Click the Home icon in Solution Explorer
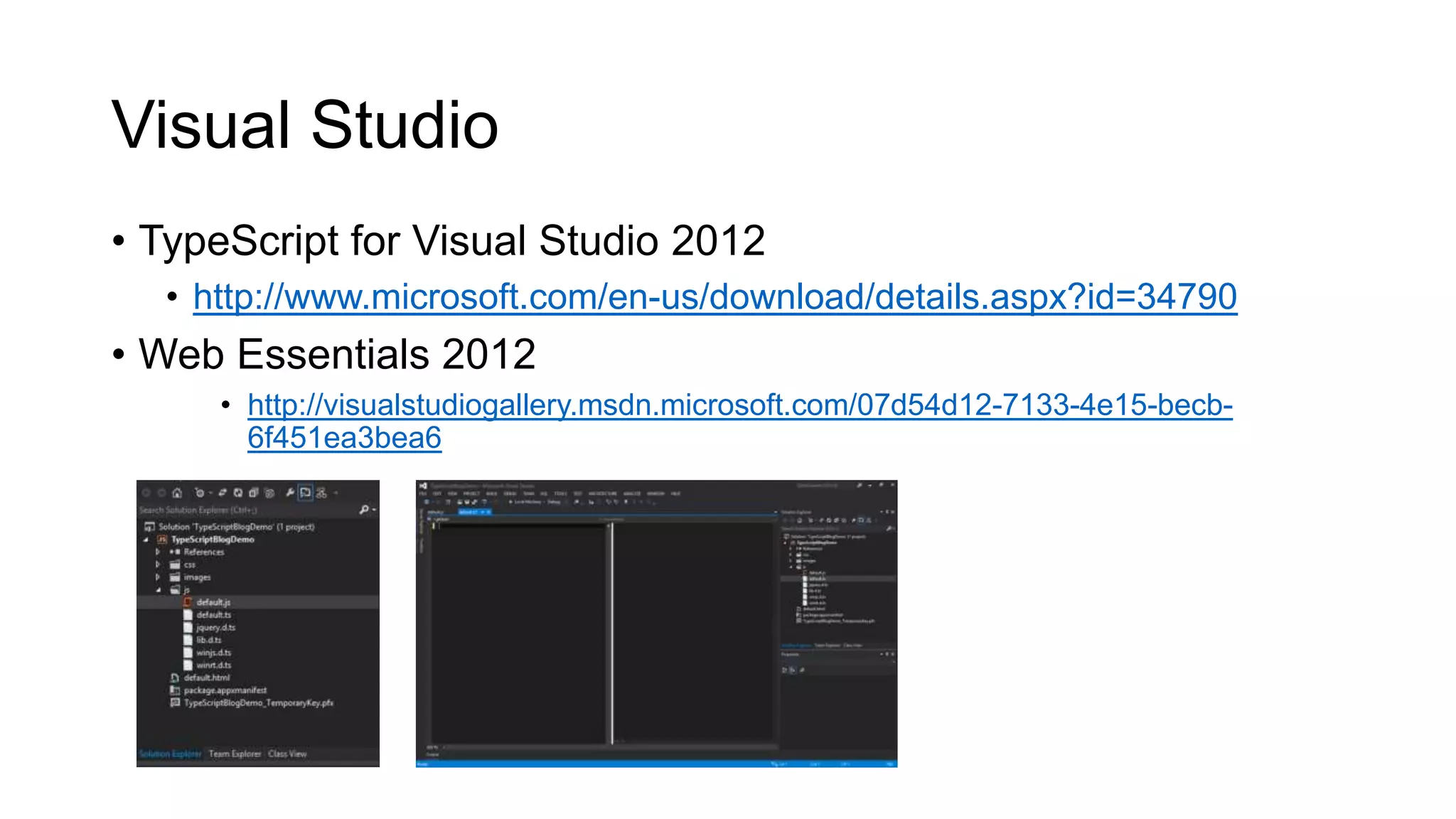The width and height of the screenshot is (1456, 819). pyautogui.click(x=177, y=493)
